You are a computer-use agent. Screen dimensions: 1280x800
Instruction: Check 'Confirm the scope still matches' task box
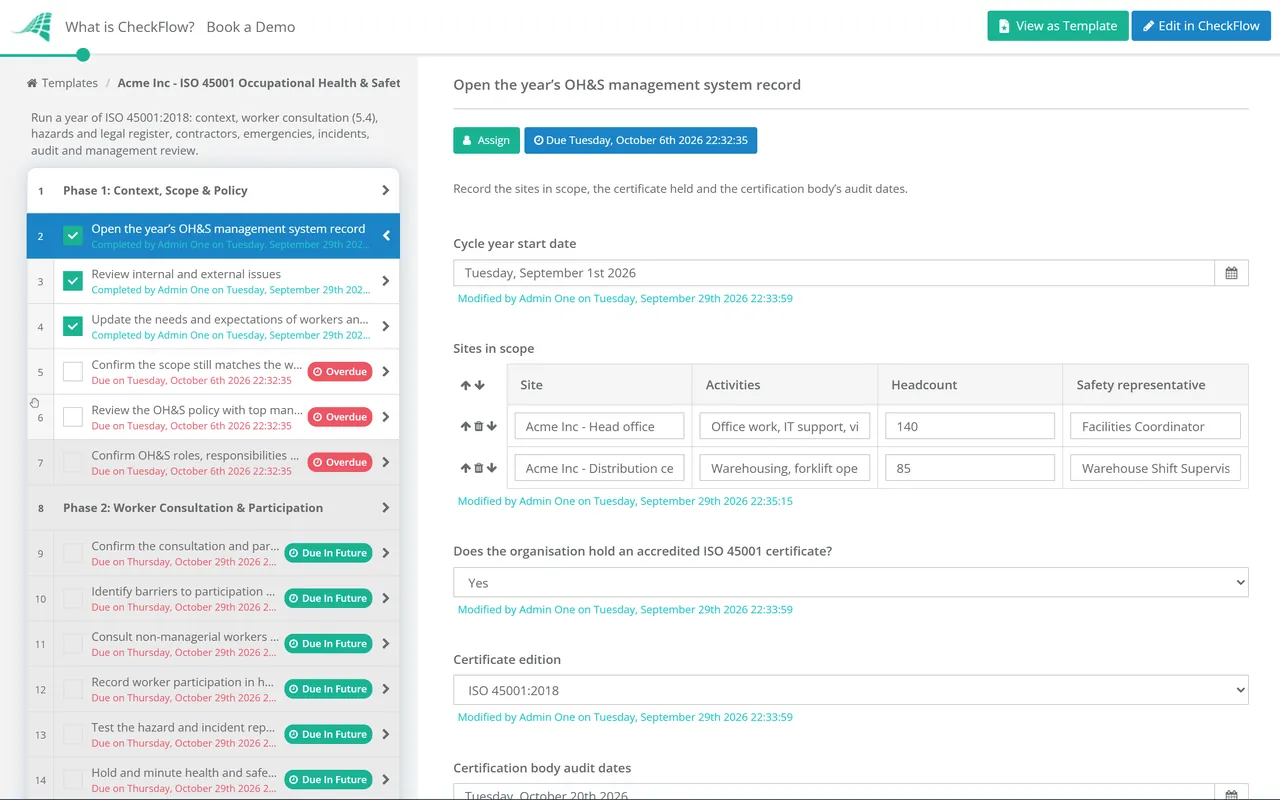[x=73, y=372]
